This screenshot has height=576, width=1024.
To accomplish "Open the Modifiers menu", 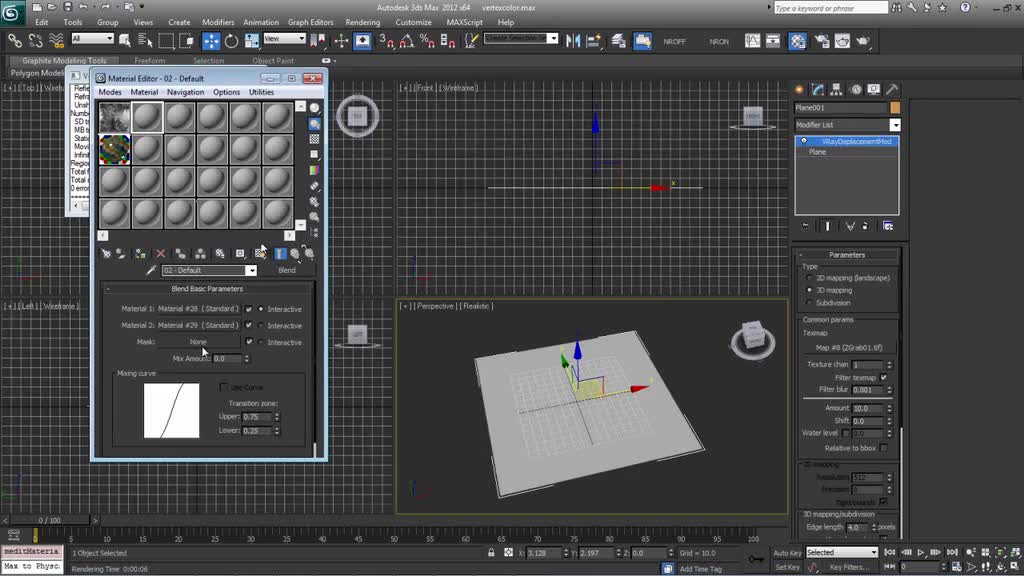I will pos(218,22).
